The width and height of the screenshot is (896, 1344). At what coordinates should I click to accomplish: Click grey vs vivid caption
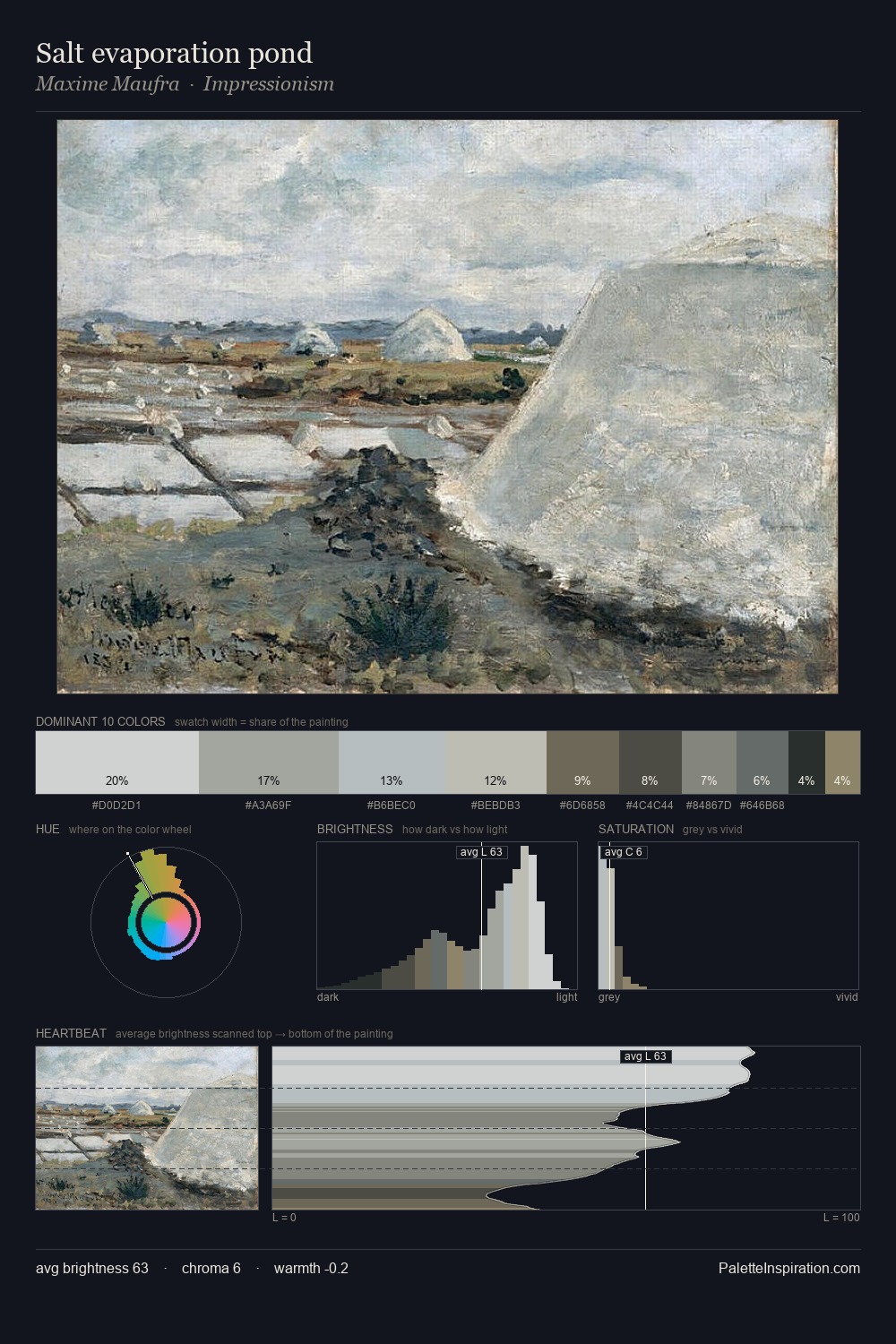tap(713, 830)
